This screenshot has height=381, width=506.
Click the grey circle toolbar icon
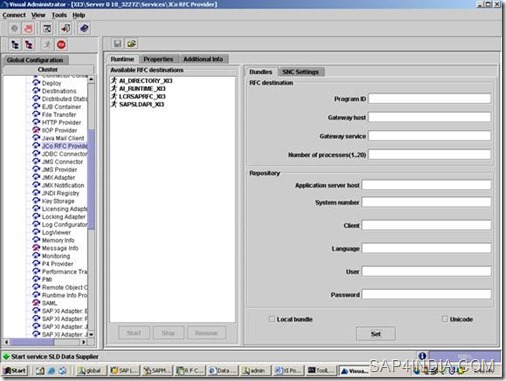14,28
